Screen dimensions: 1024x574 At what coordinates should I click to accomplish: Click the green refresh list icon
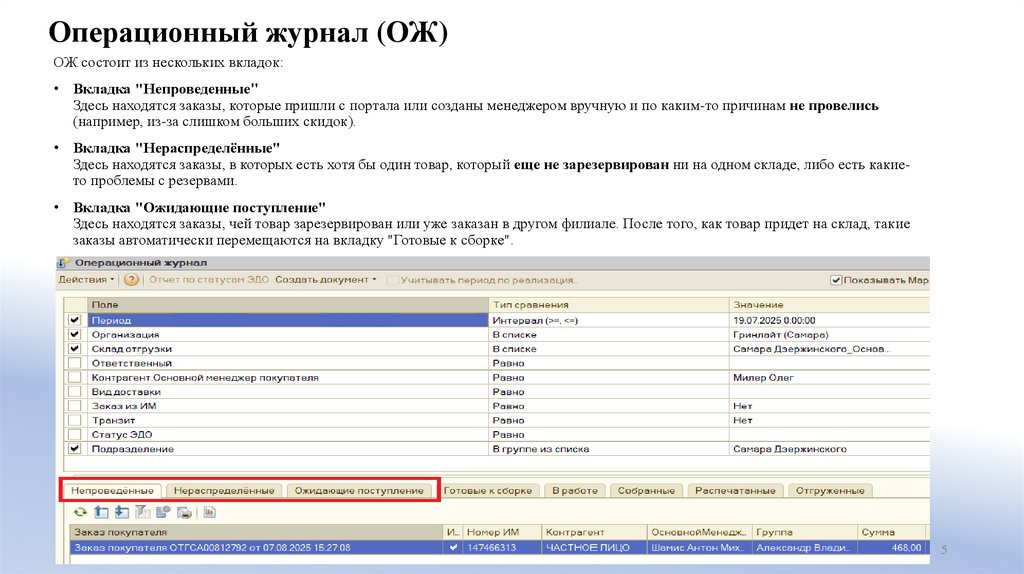click(x=80, y=513)
